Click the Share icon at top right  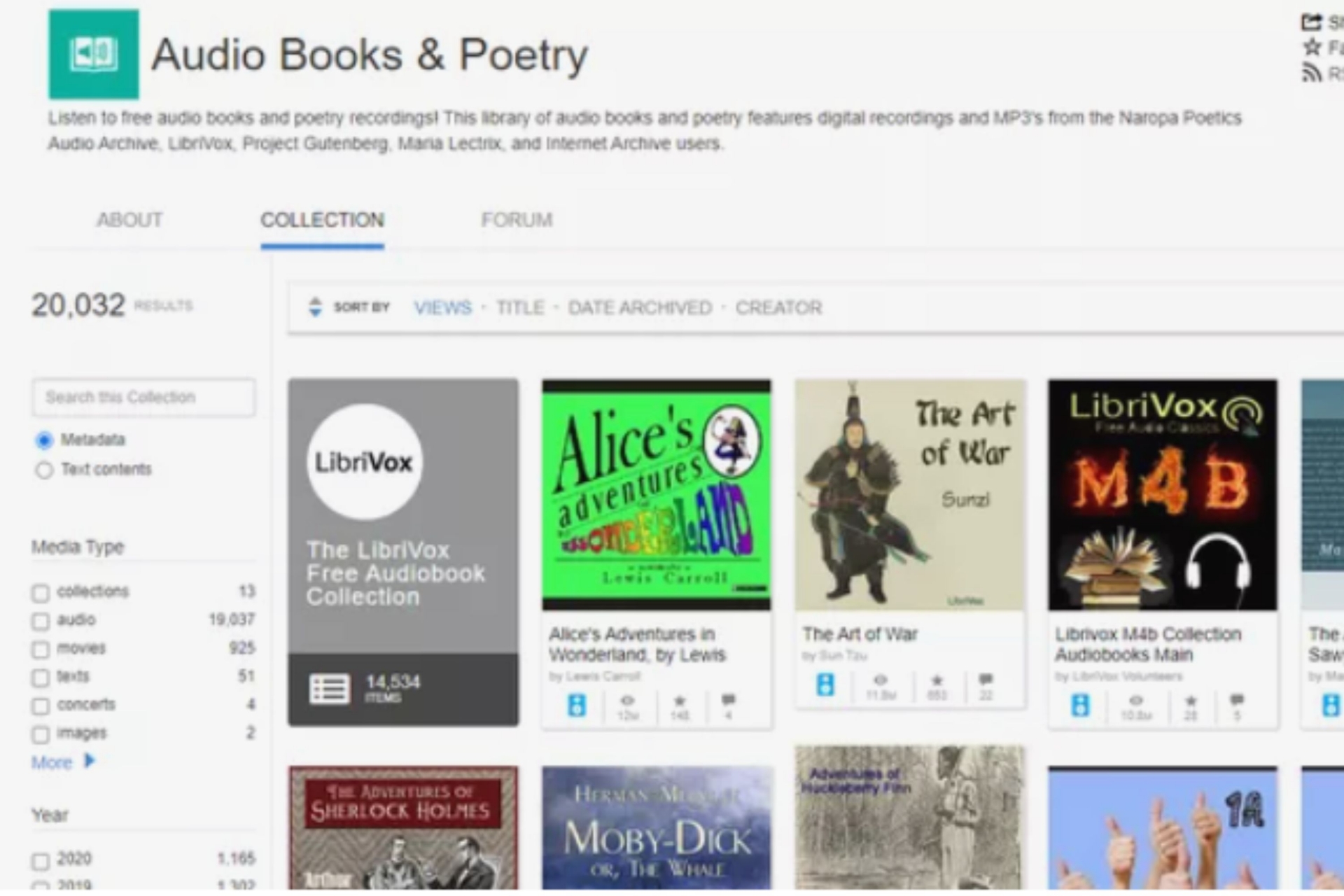coord(1311,22)
